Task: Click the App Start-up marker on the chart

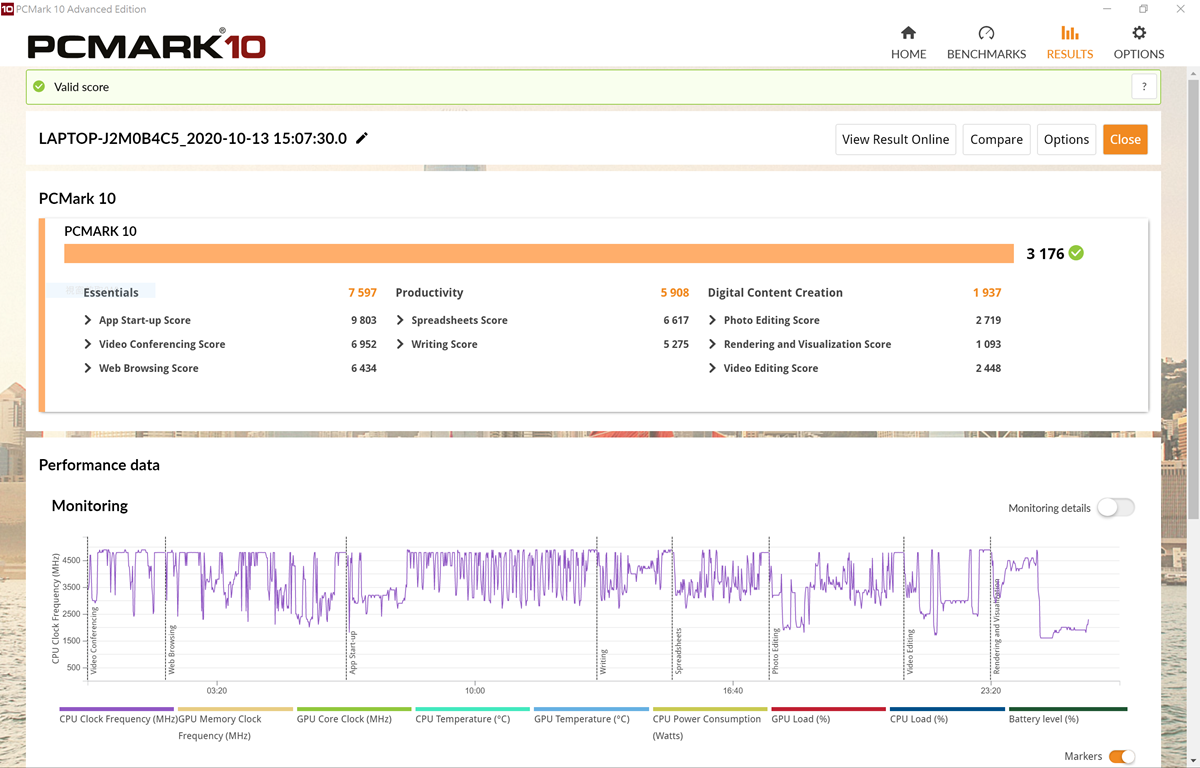Action: coord(352,652)
